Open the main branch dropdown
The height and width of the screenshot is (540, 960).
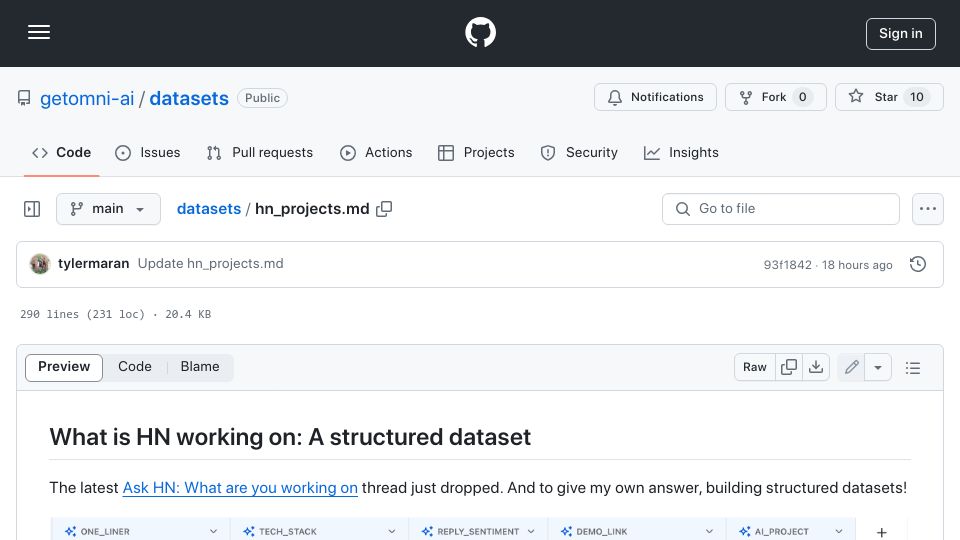[x=108, y=209]
